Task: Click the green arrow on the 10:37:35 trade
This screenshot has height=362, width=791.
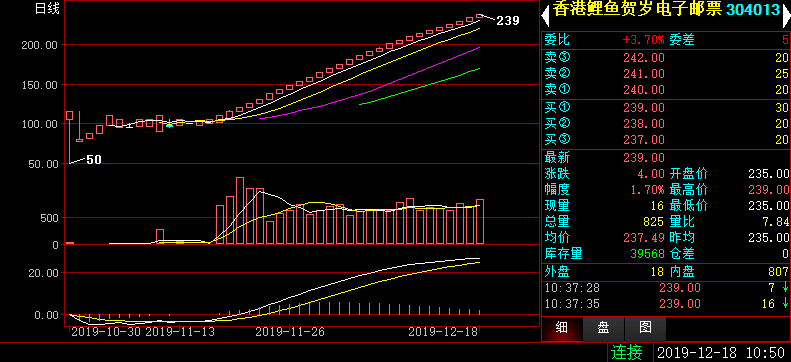Action: point(785,304)
